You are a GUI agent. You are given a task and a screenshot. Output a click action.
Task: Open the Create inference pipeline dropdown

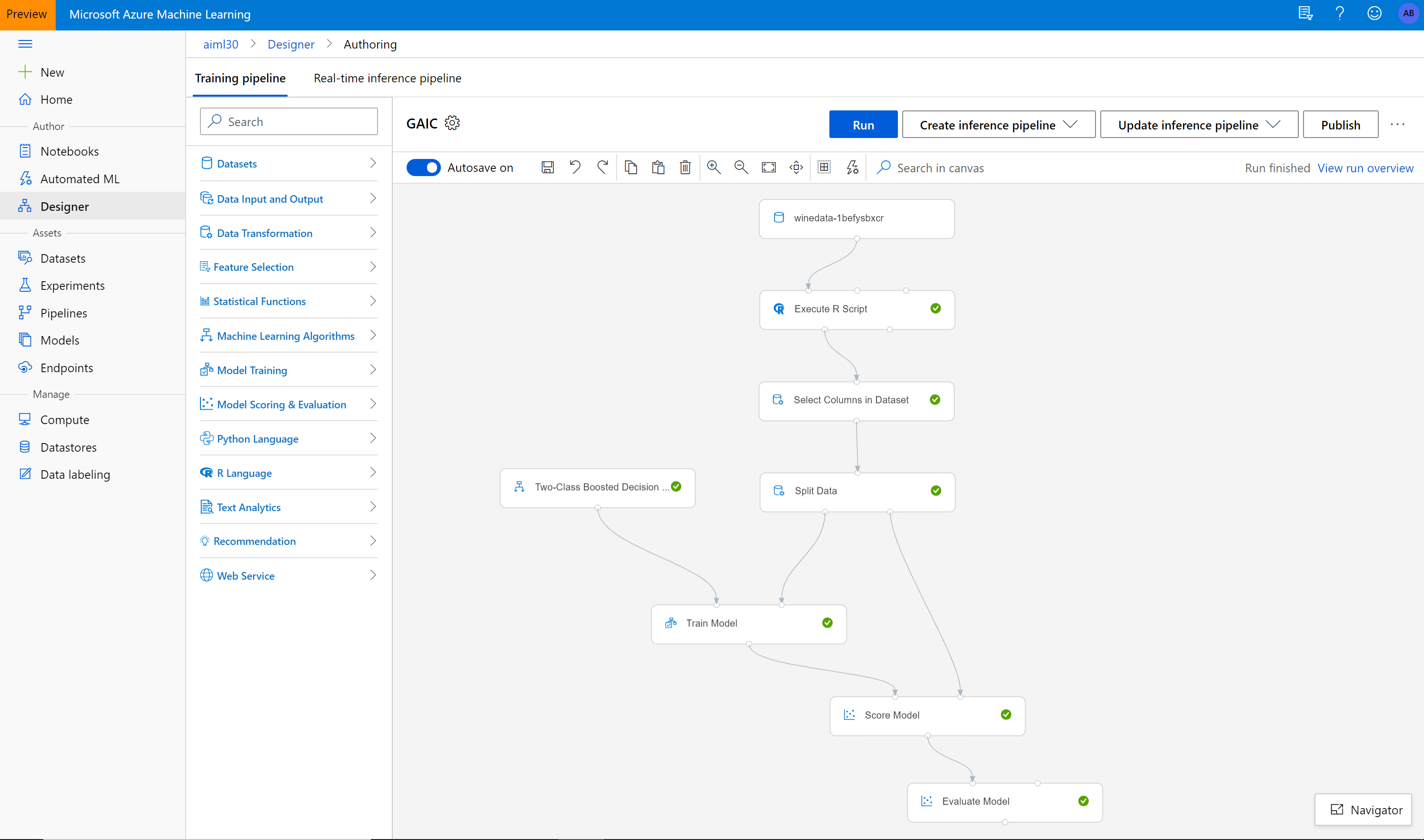coord(1071,124)
